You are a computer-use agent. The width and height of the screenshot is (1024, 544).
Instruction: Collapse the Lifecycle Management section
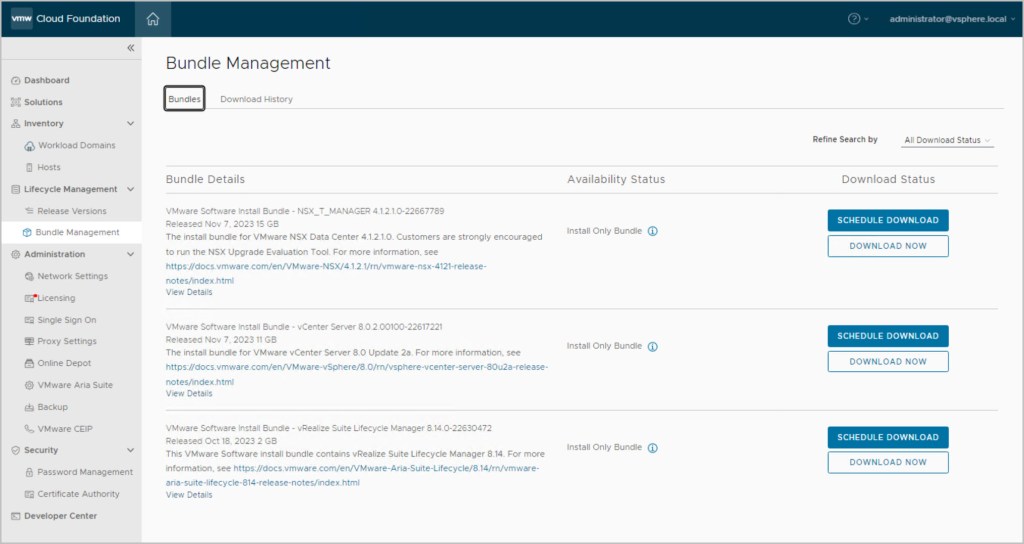tap(130, 189)
